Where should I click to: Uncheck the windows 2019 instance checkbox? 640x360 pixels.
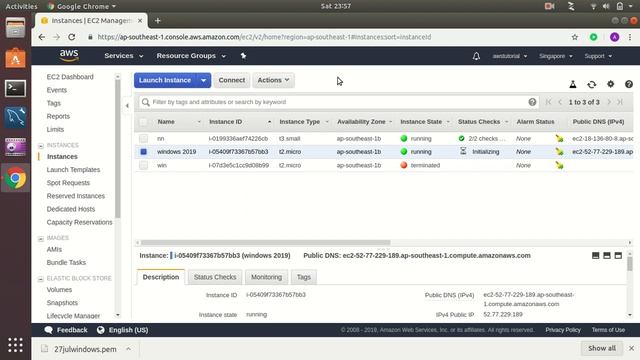(143, 152)
